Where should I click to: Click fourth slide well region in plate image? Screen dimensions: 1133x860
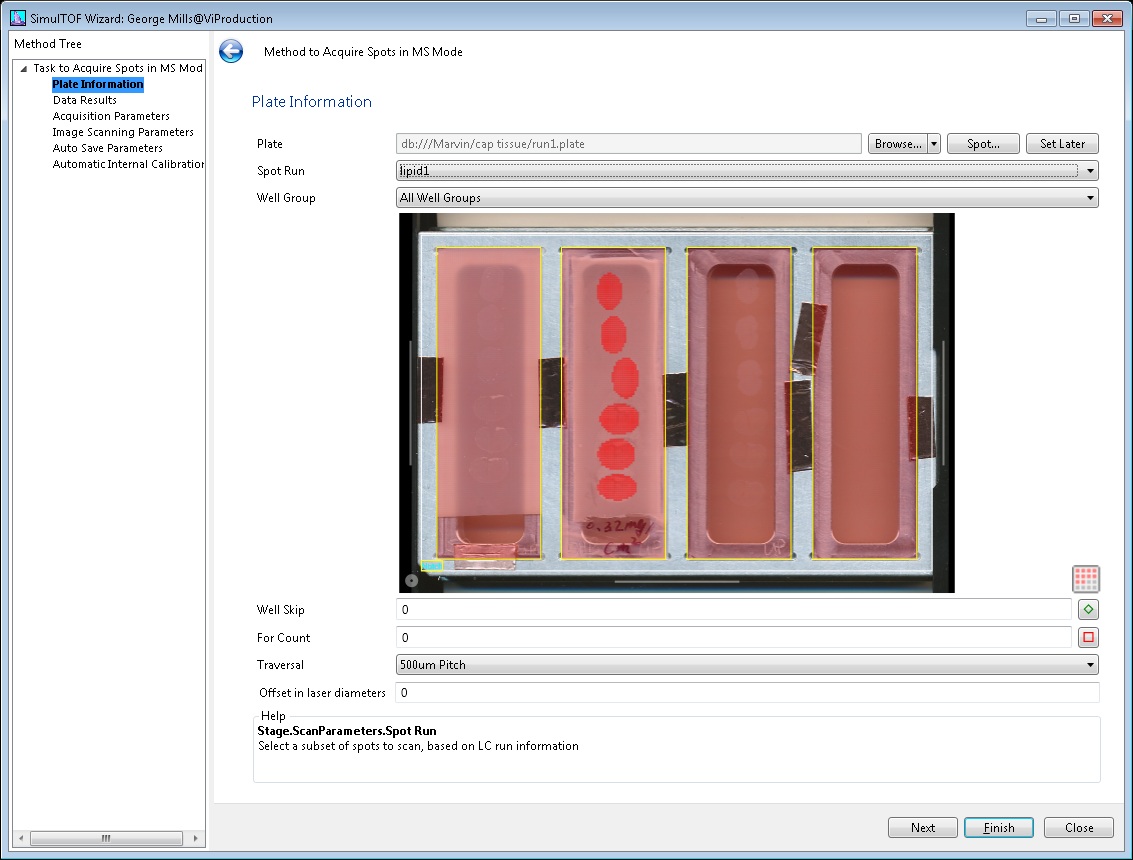point(865,403)
